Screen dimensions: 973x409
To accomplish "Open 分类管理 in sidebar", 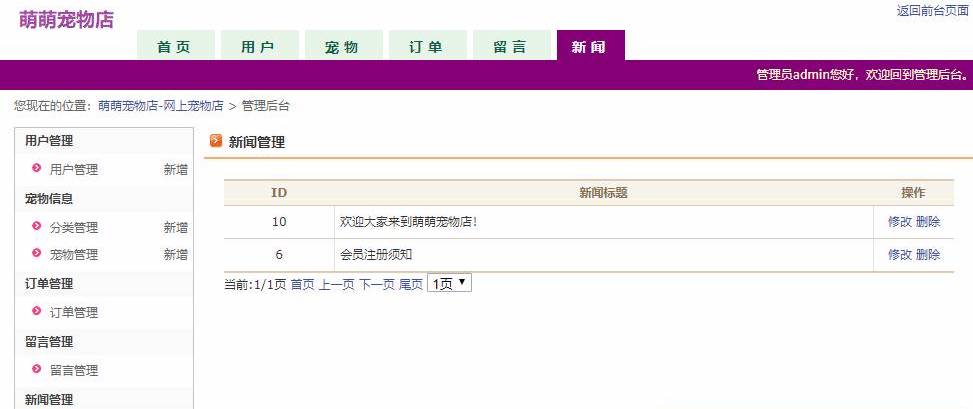I will point(74,228).
